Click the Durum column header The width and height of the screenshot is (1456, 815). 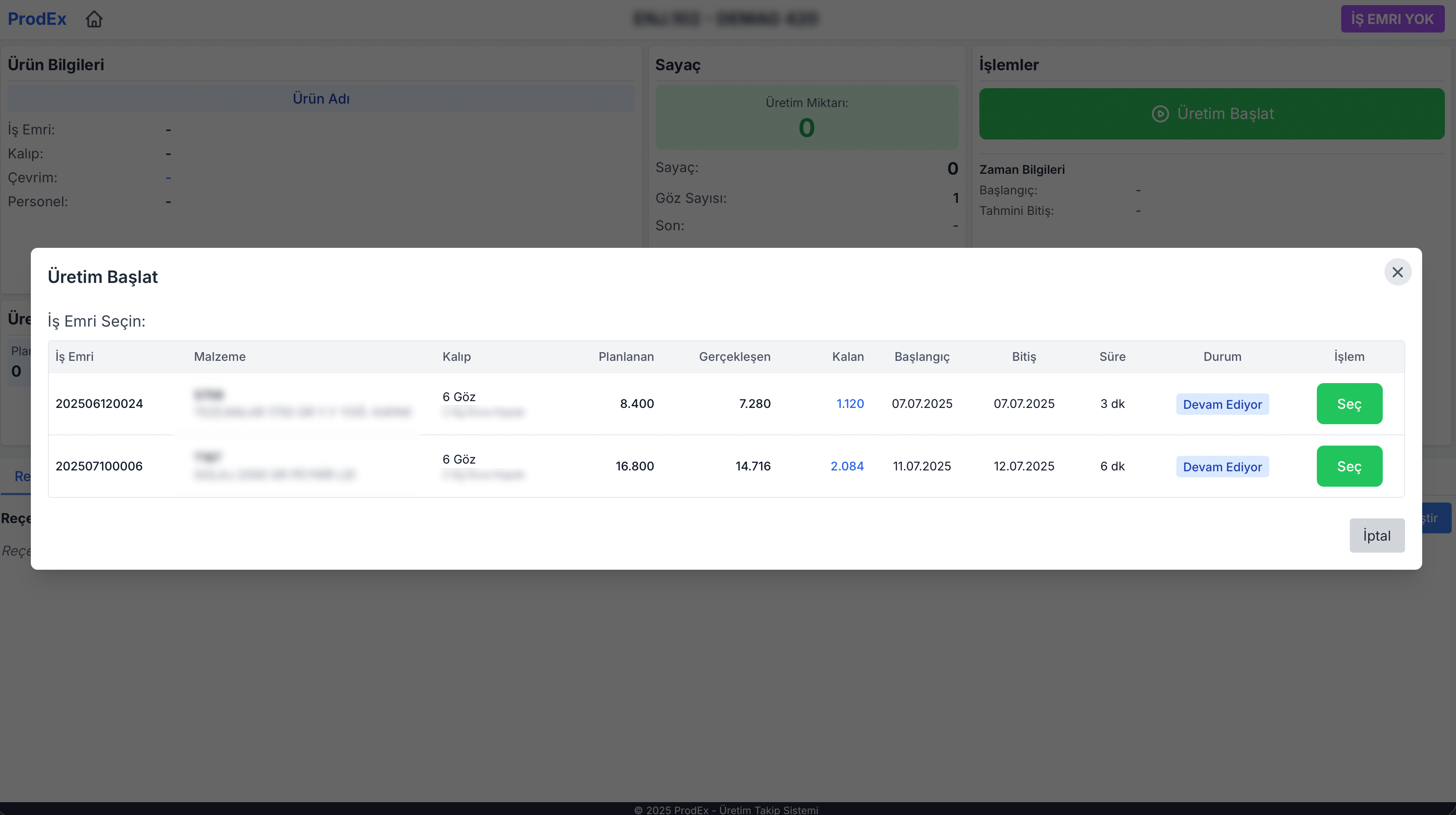[x=1222, y=357]
